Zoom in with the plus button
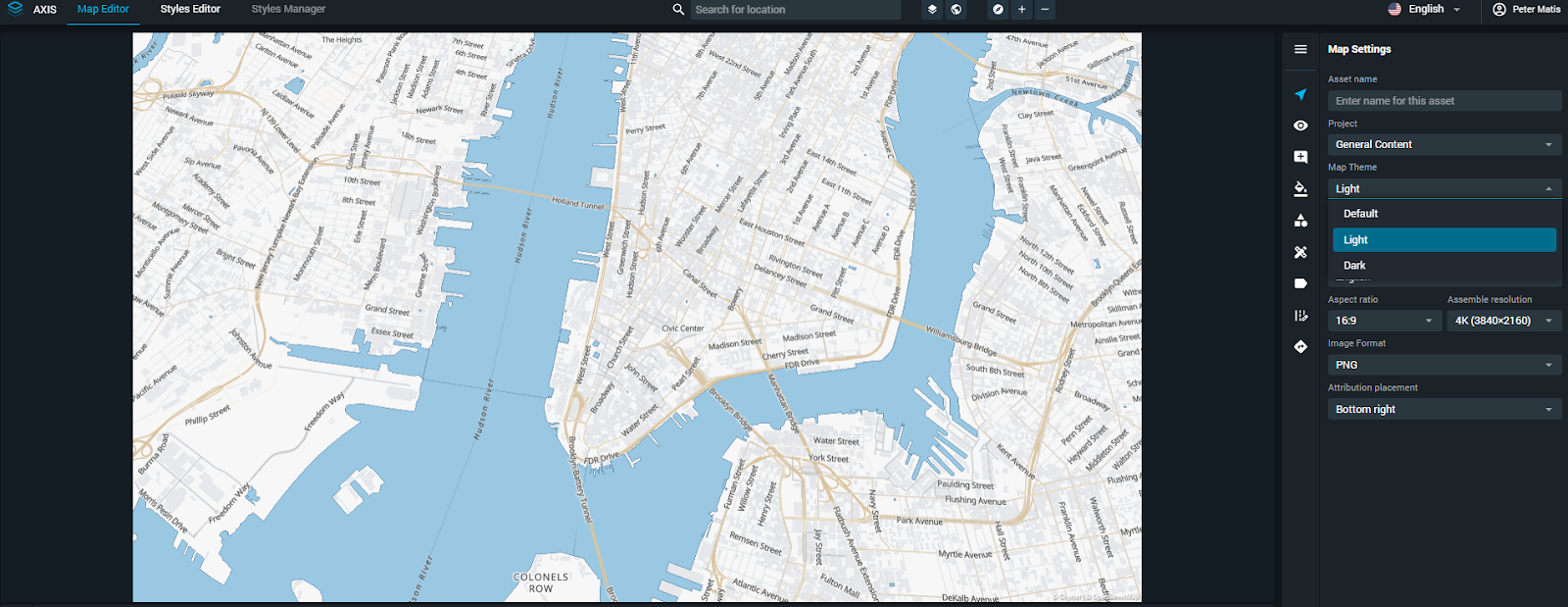The width and height of the screenshot is (1568, 607). (1021, 10)
